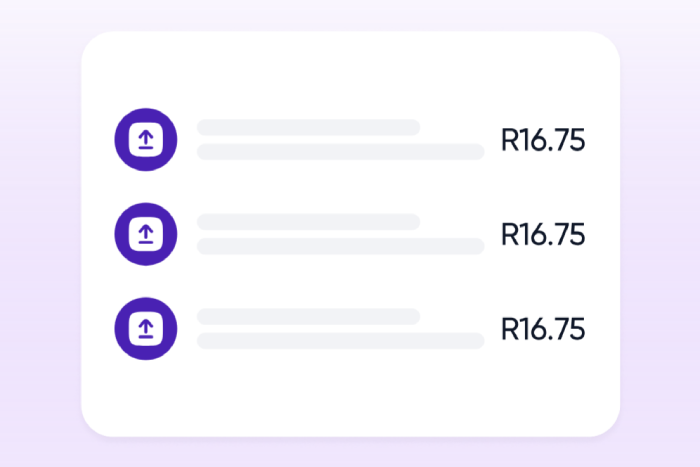Image resolution: width=700 pixels, height=467 pixels.
Task: Click the lavender background above the white card
Action: 350,14
